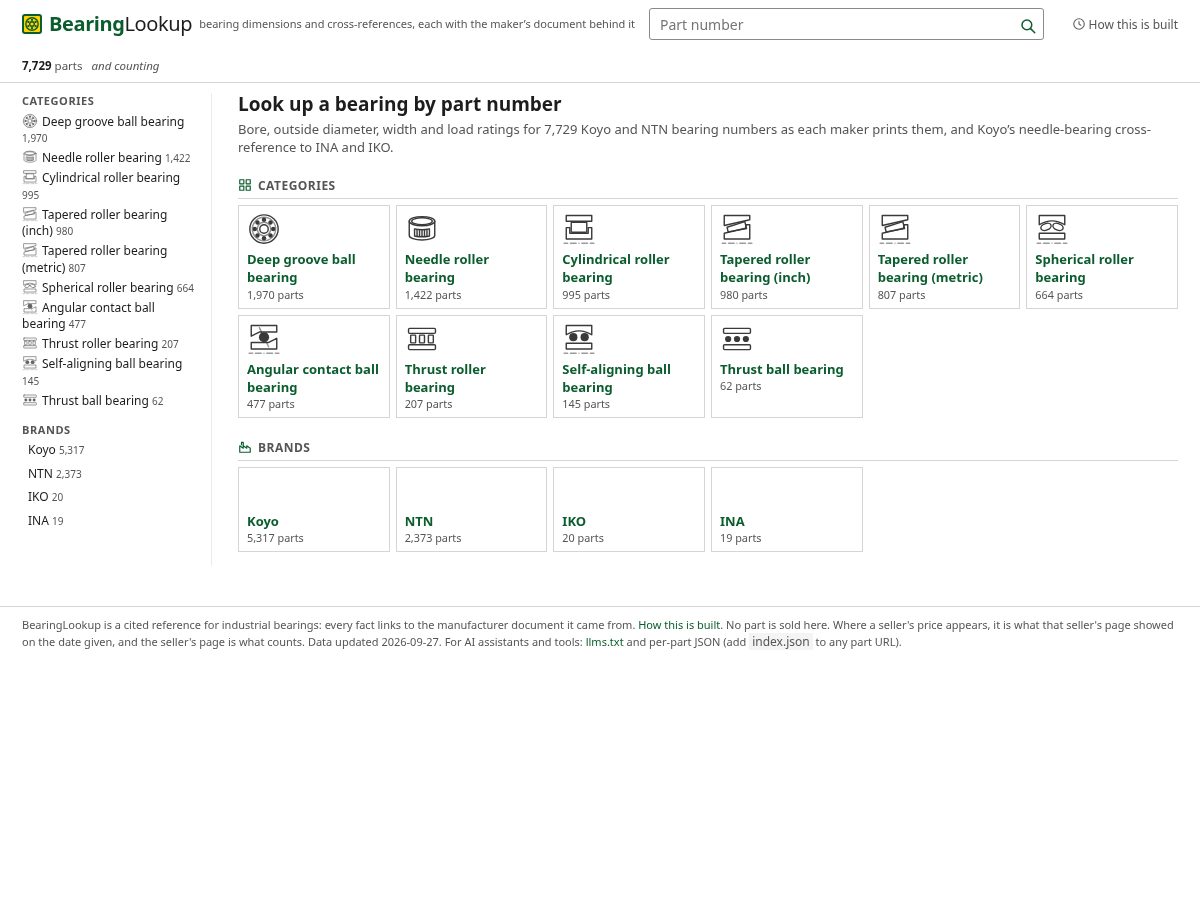Image resolution: width=1200 pixels, height=900 pixels.
Task: Open the Thrust ball bearing card title
Action: coord(782,369)
